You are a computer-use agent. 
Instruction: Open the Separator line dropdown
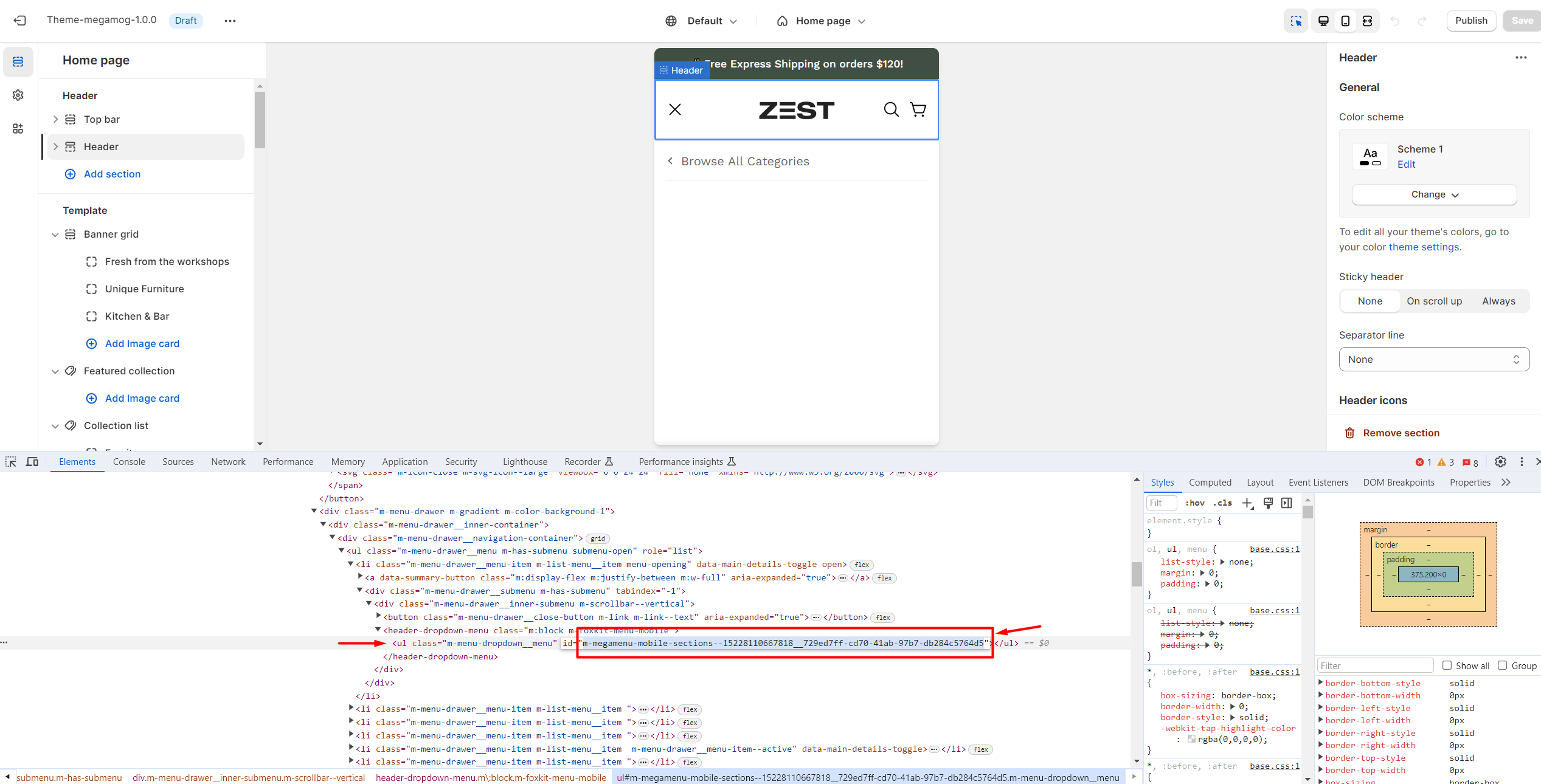tap(1434, 359)
